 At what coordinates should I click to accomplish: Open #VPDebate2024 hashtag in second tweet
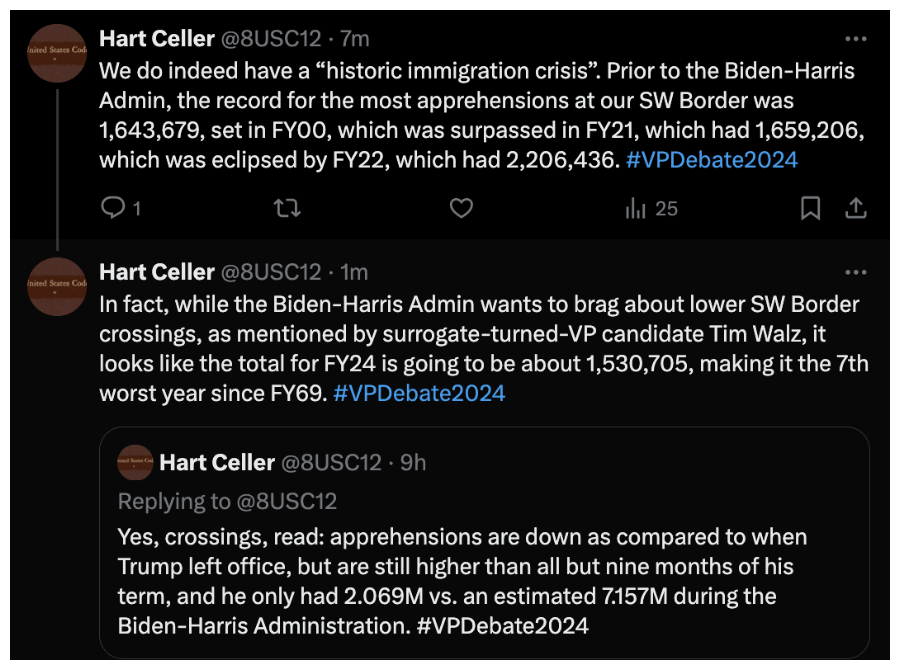coord(419,393)
